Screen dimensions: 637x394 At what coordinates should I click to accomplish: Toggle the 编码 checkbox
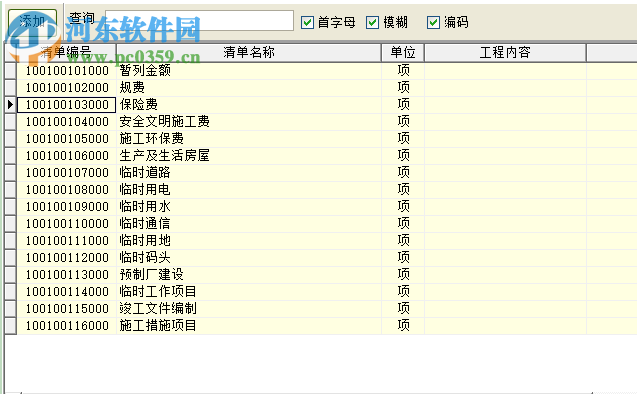(x=433, y=22)
